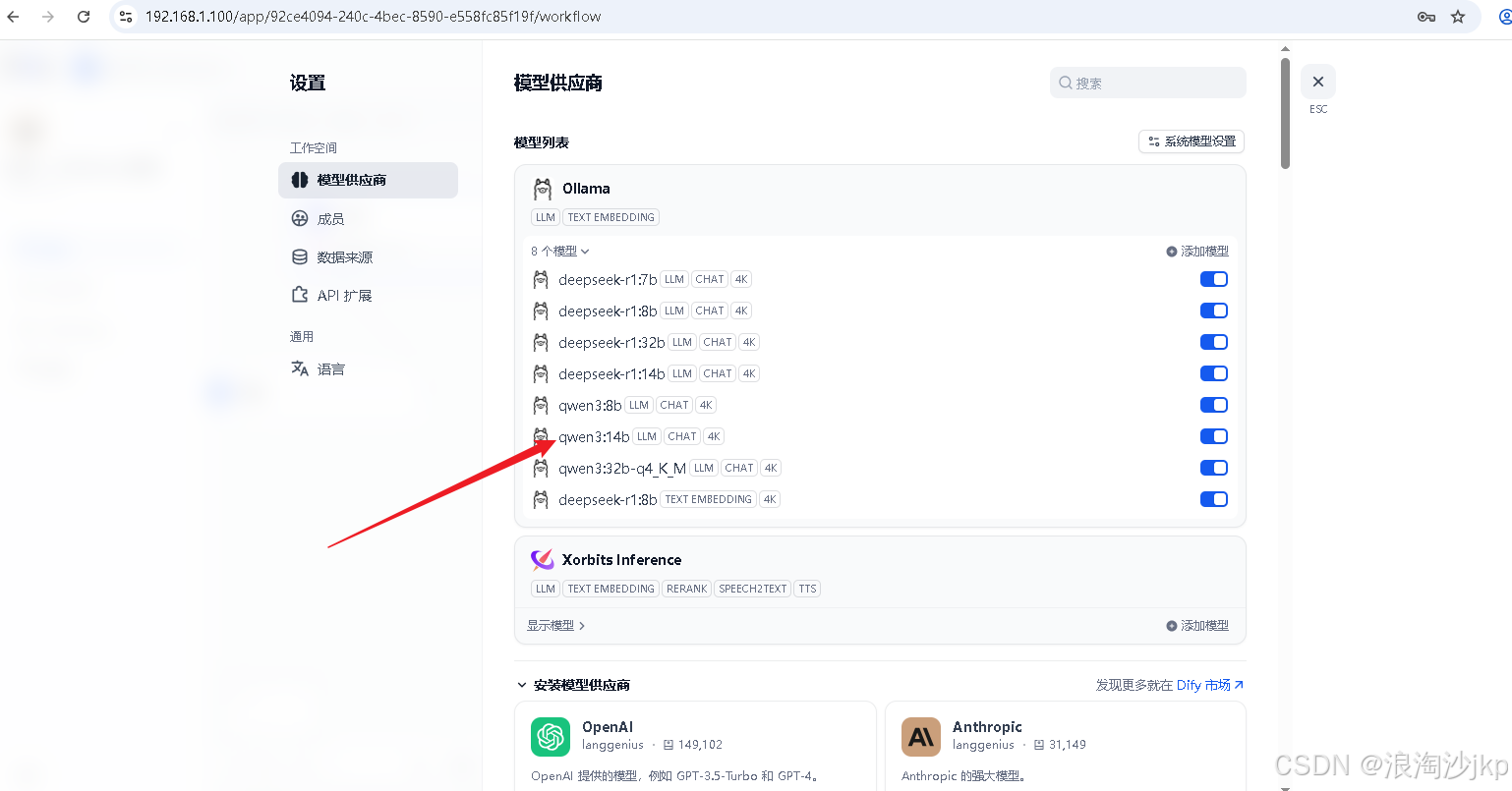1512x791 pixels.
Task: Disable the deepseek-r1:7b model toggle
Action: pos(1214,279)
